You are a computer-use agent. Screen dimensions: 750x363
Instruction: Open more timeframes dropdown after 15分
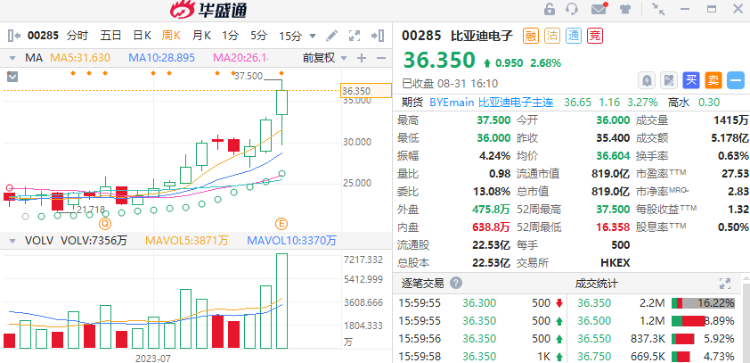click(x=313, y=35)
